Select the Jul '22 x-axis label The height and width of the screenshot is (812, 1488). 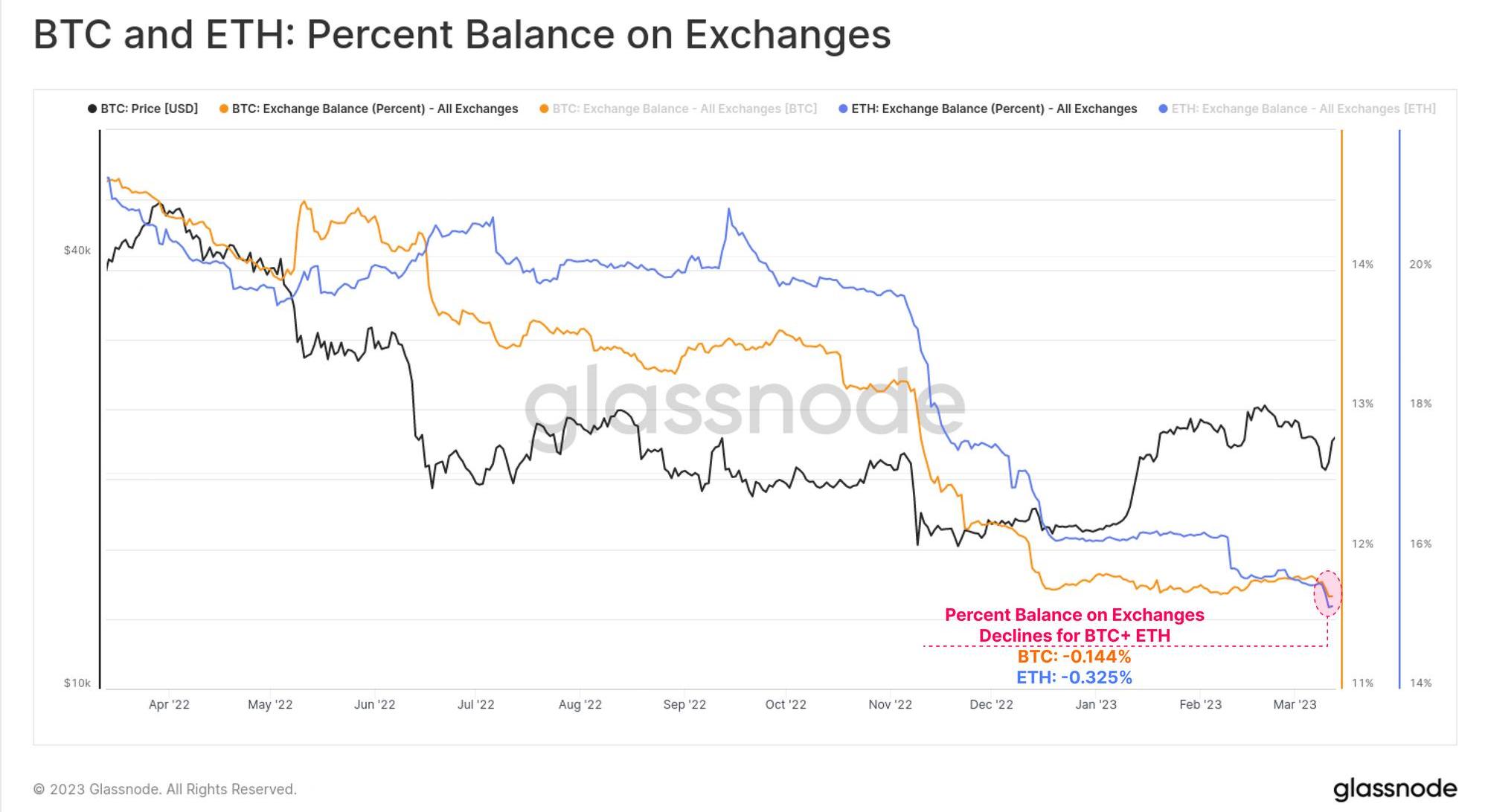(x=475, y=705)
